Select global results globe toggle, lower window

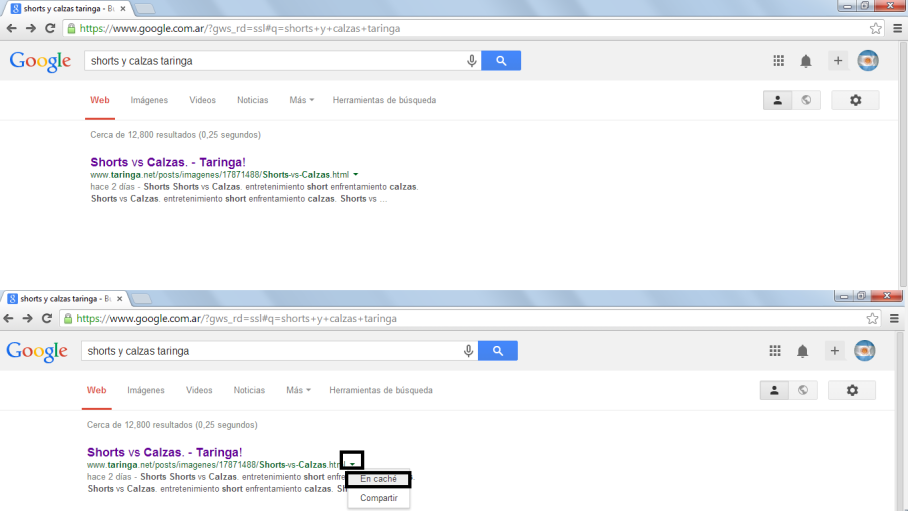[x=803, y=390]
